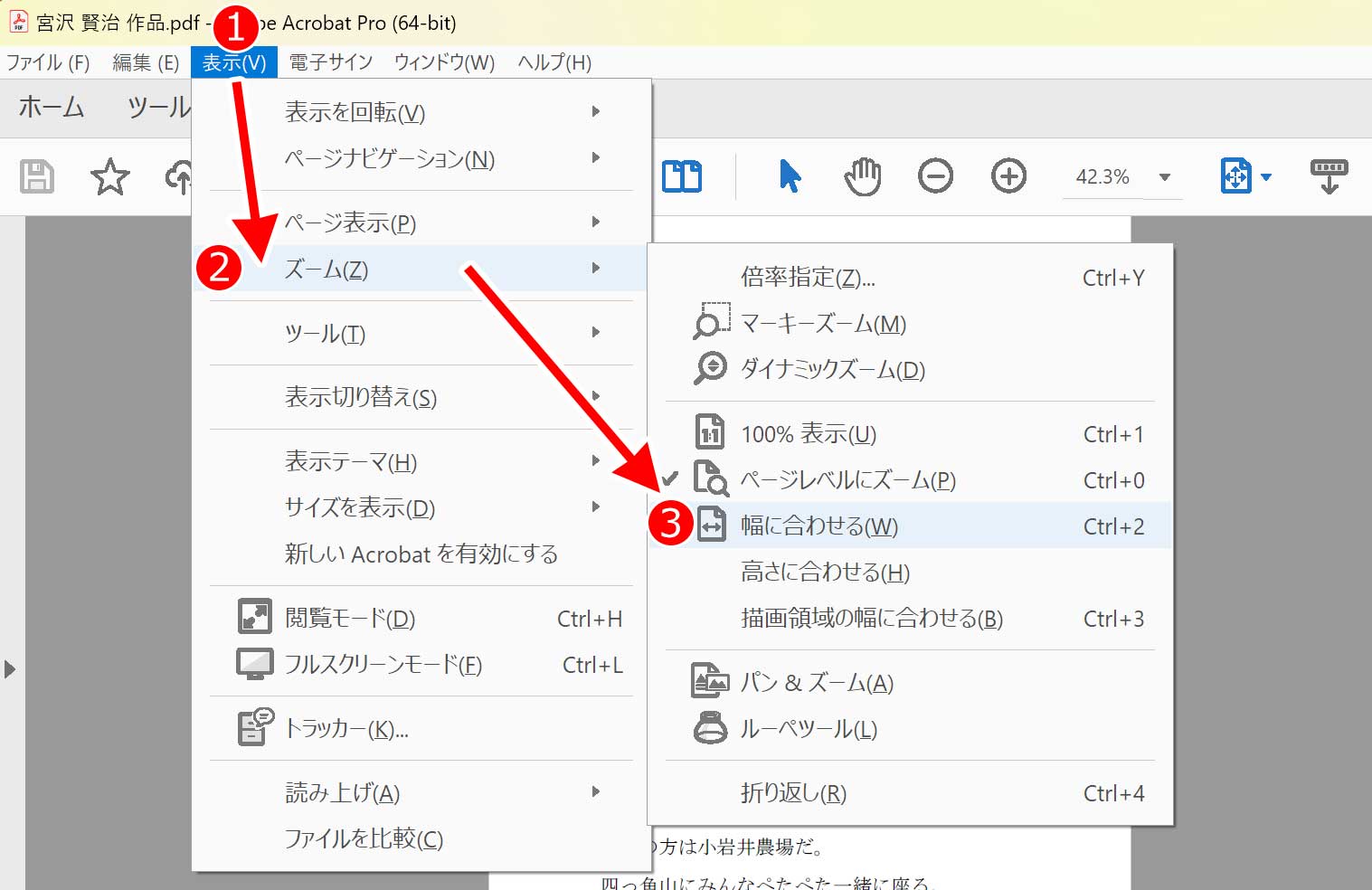Screen dimensions: 1372x890
Task: Expand the left navigation pane arrow
Action: [x=10, y=669]
